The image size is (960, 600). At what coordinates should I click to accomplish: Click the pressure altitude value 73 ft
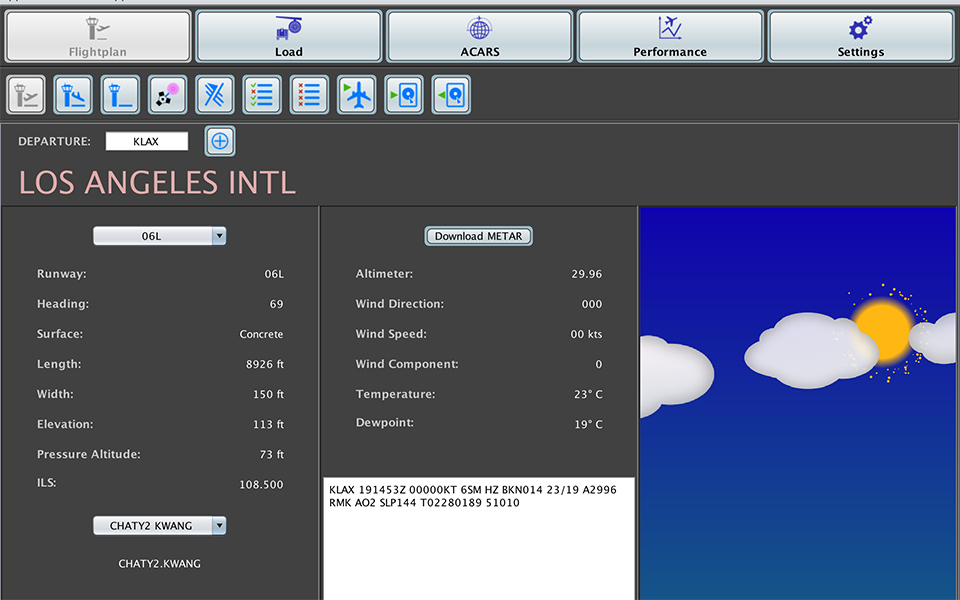(x=272, y=454)
